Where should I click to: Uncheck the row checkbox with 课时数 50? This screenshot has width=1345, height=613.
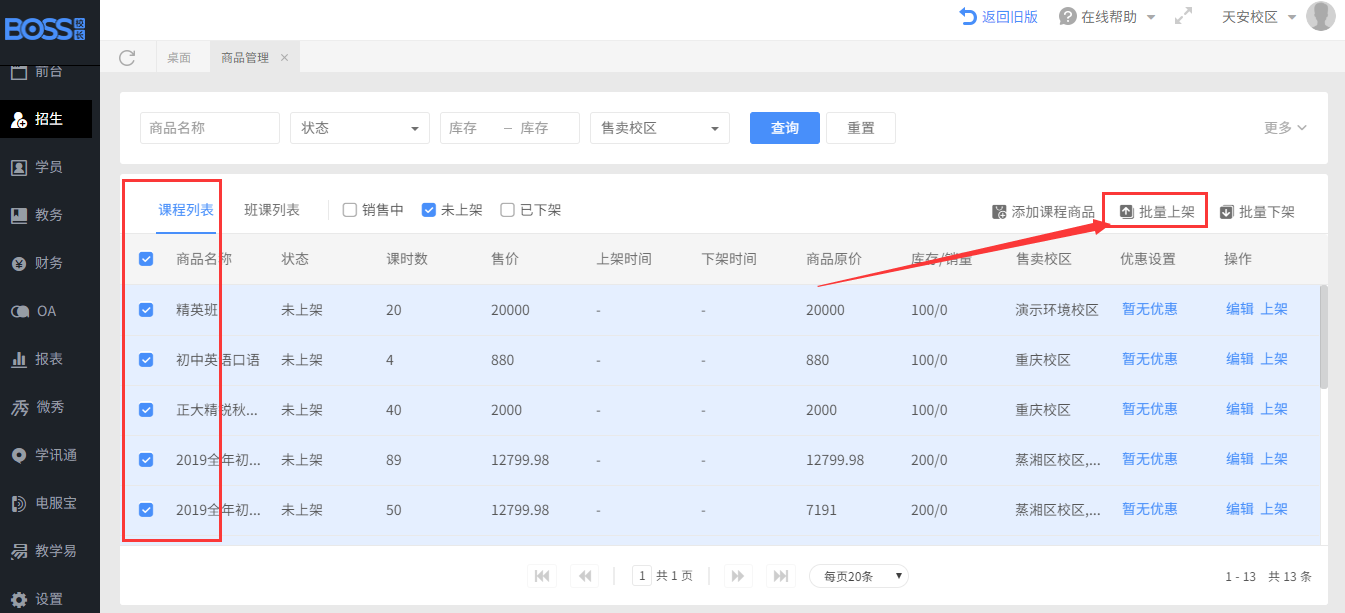(146, 510)
